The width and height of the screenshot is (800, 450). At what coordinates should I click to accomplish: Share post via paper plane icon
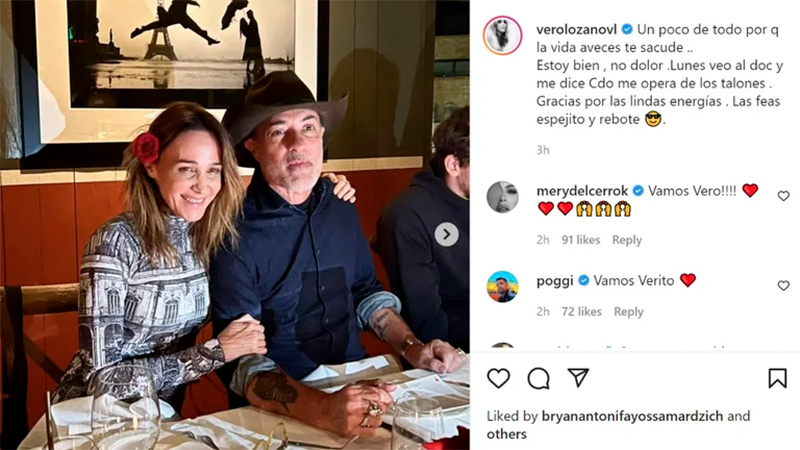point(578,378)
